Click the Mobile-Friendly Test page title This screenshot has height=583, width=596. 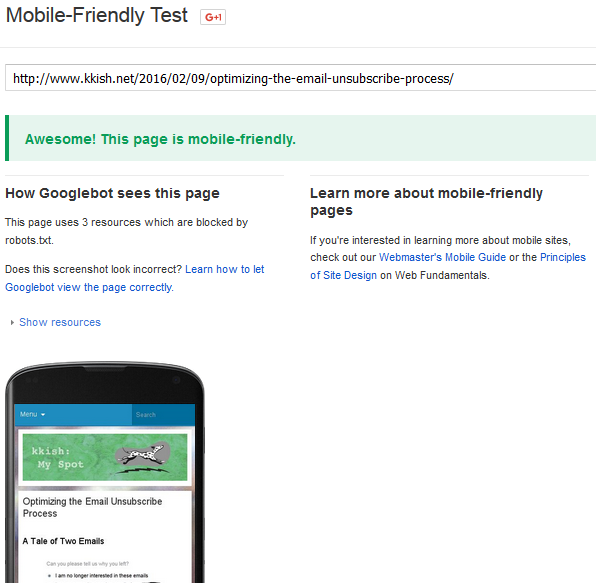(x=97, y=16)
